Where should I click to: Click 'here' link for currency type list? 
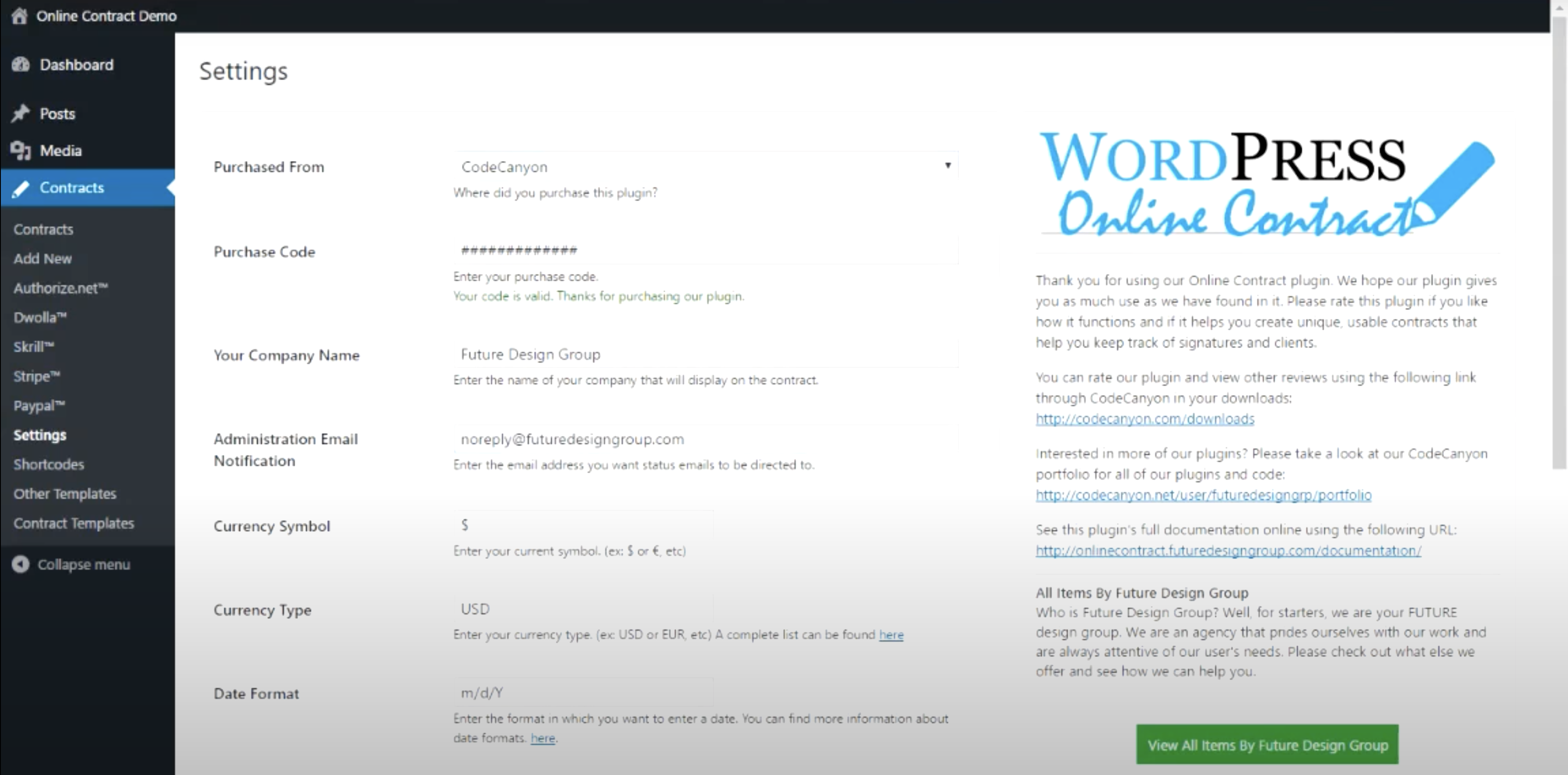coord(890,635)
